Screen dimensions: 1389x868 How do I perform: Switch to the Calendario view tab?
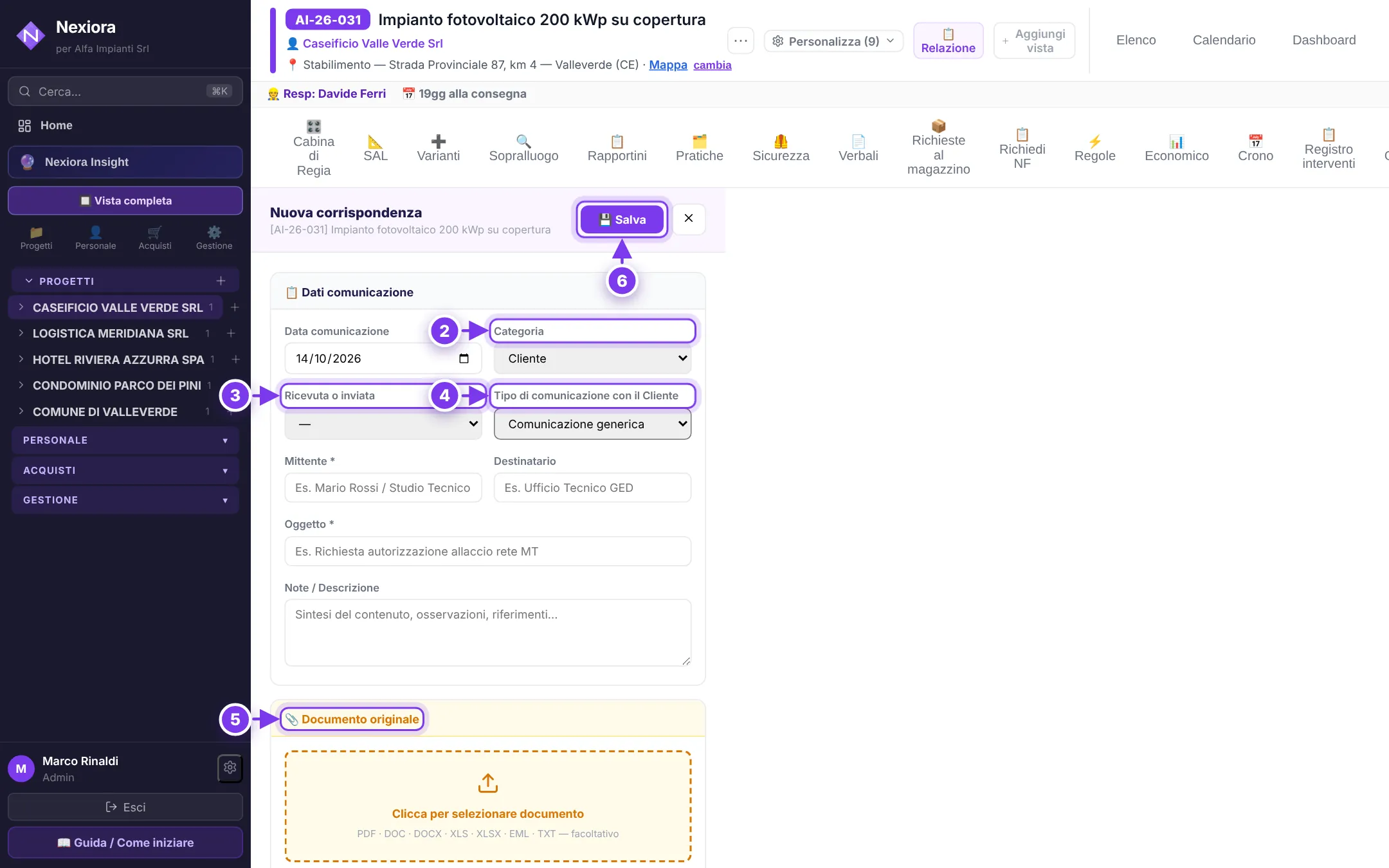(1224, 40)
